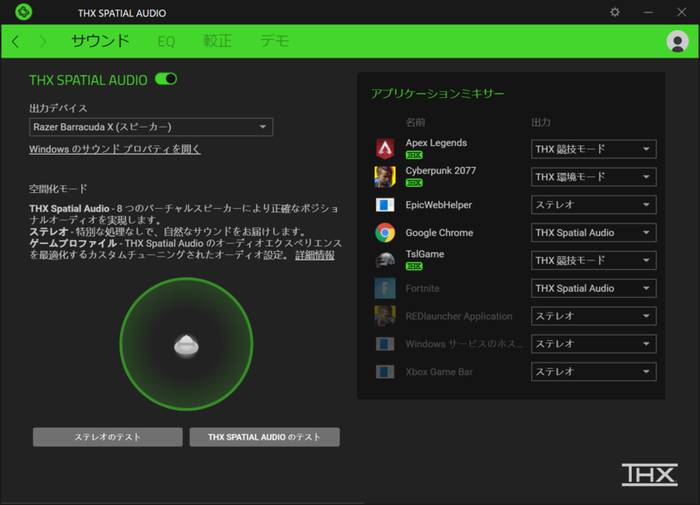Screen dimensions: 700x505
Task: Switch to the 較正 tab
Action: (217, 41)
